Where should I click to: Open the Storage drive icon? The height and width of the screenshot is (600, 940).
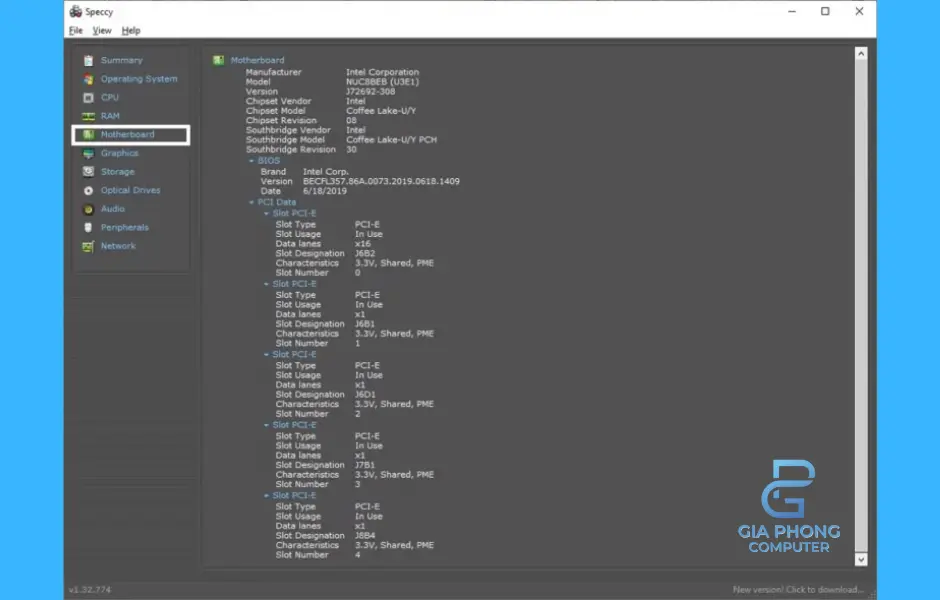[88, 172]
